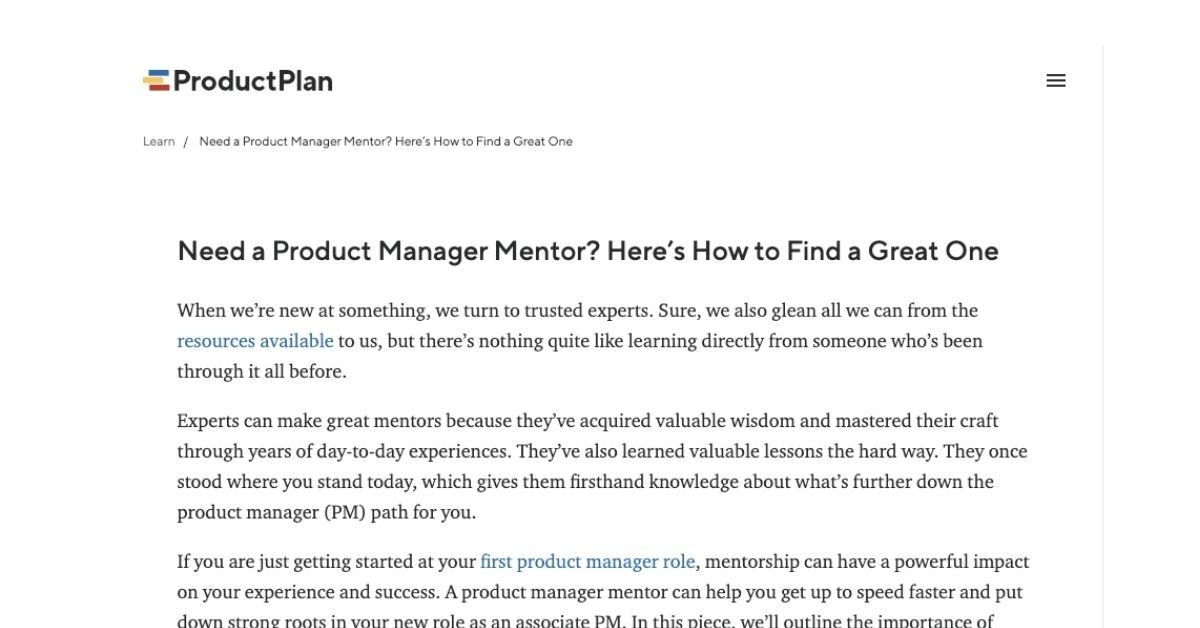Click the paragraph starting "When we're new"
Viewport: 1200px width, 628px height.
(580, 341)
